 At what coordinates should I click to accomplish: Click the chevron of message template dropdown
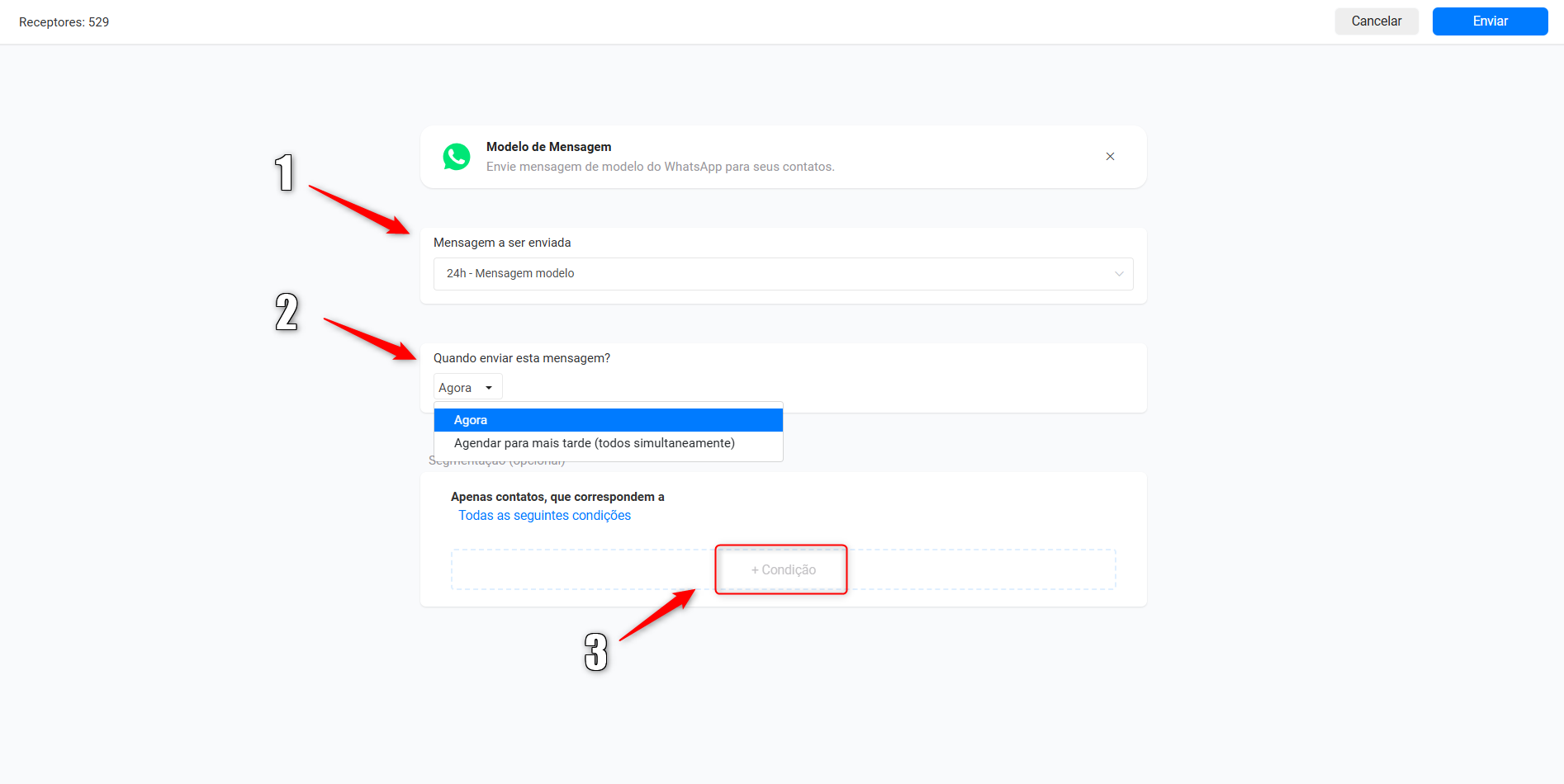point(1119,274)
